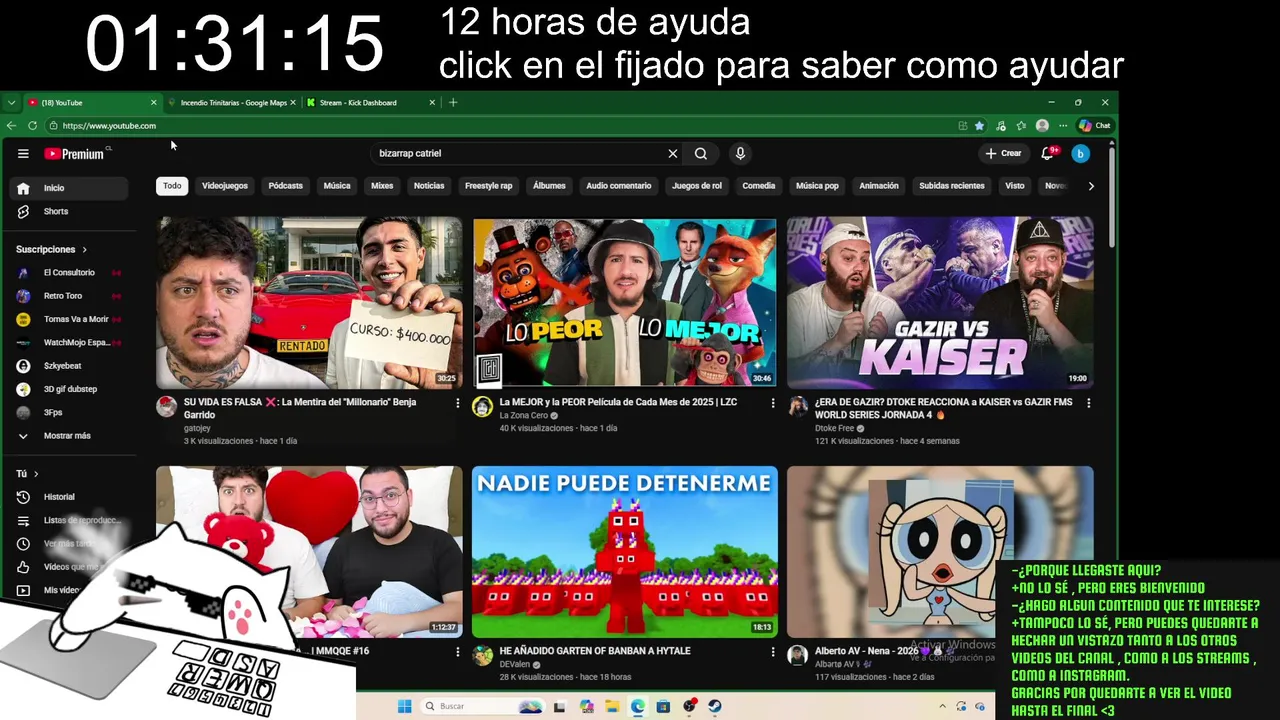The height and width of the screenshot is (720, 1280).
Task: Open options for Garten of Banban Hytale video
Action: click(x=773, y=652)
